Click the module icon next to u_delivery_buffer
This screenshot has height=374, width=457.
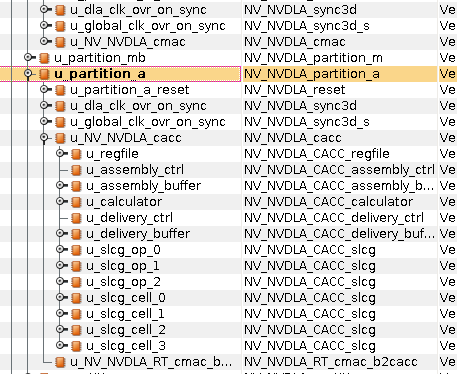76,234
